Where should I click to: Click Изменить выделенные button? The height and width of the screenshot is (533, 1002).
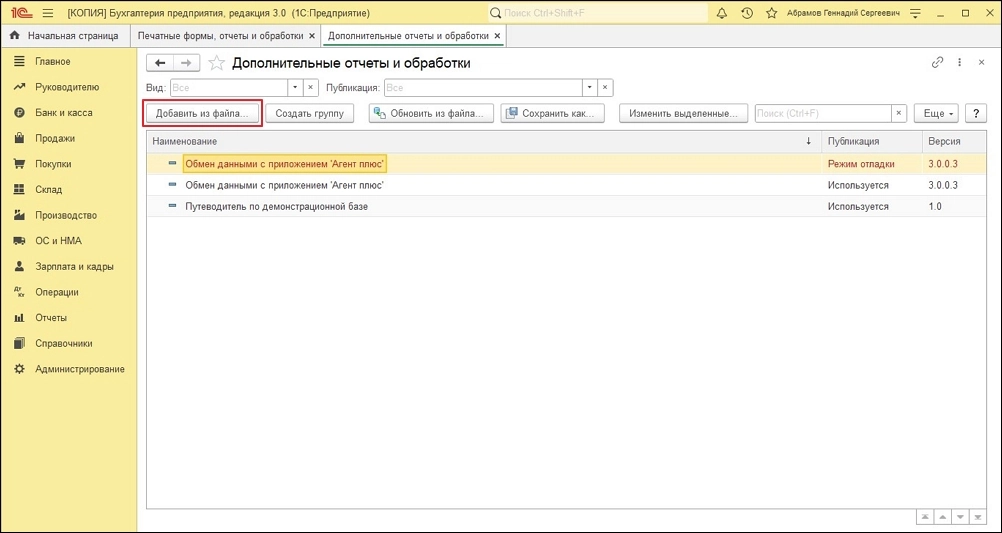tap(684, 113)
